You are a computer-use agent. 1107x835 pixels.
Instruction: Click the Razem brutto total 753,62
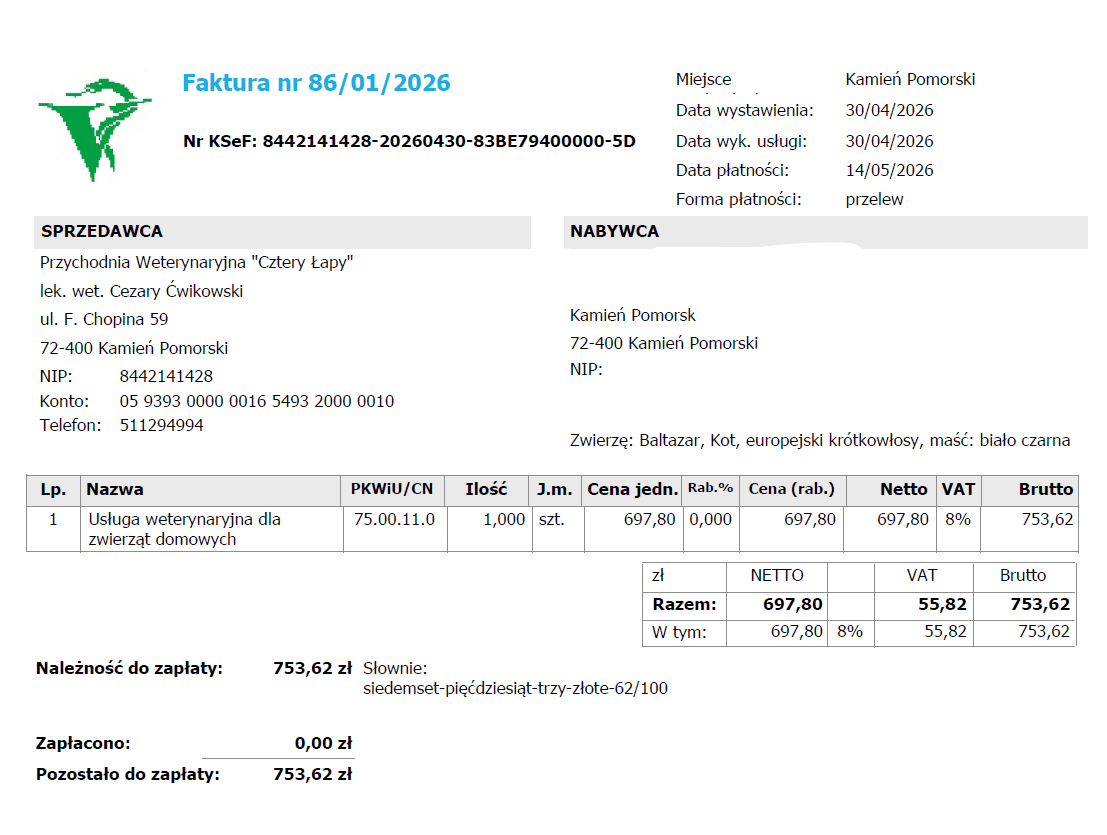click(1040, 604)
